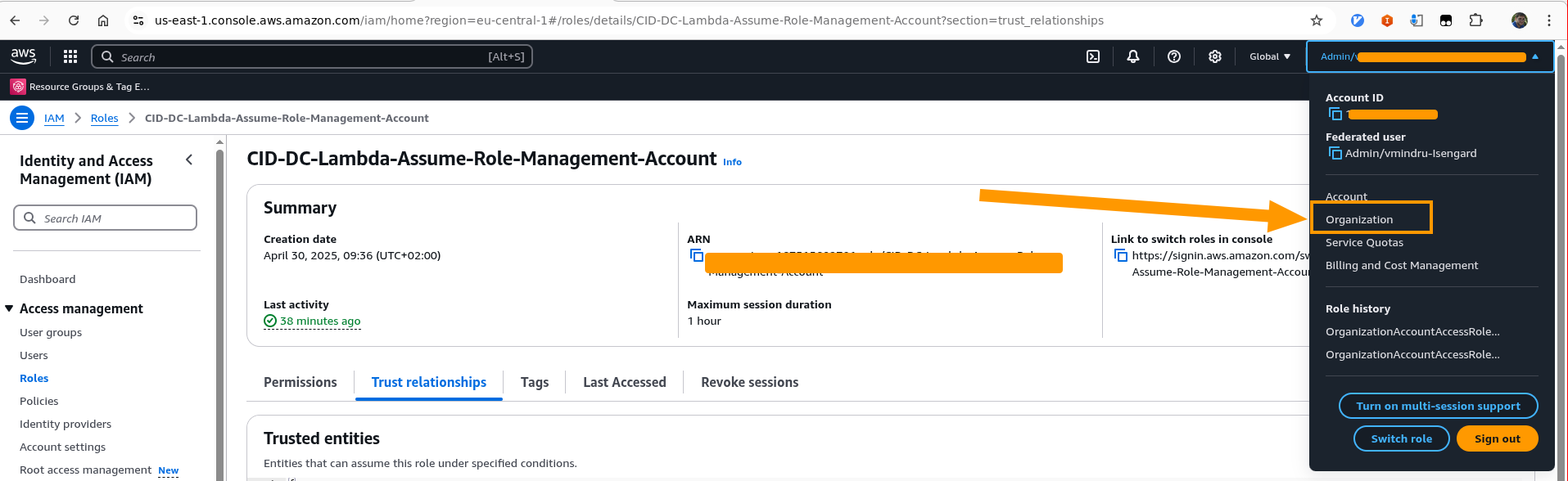The width and height of the screenshot is (1568, 481).
Task: Reload the page
Action: [x=74, y=20]
